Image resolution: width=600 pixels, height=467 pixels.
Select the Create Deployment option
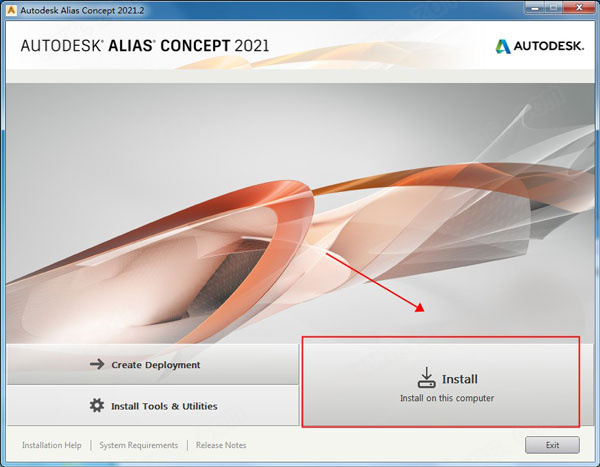pyautogui.click(x=153, y=364)
